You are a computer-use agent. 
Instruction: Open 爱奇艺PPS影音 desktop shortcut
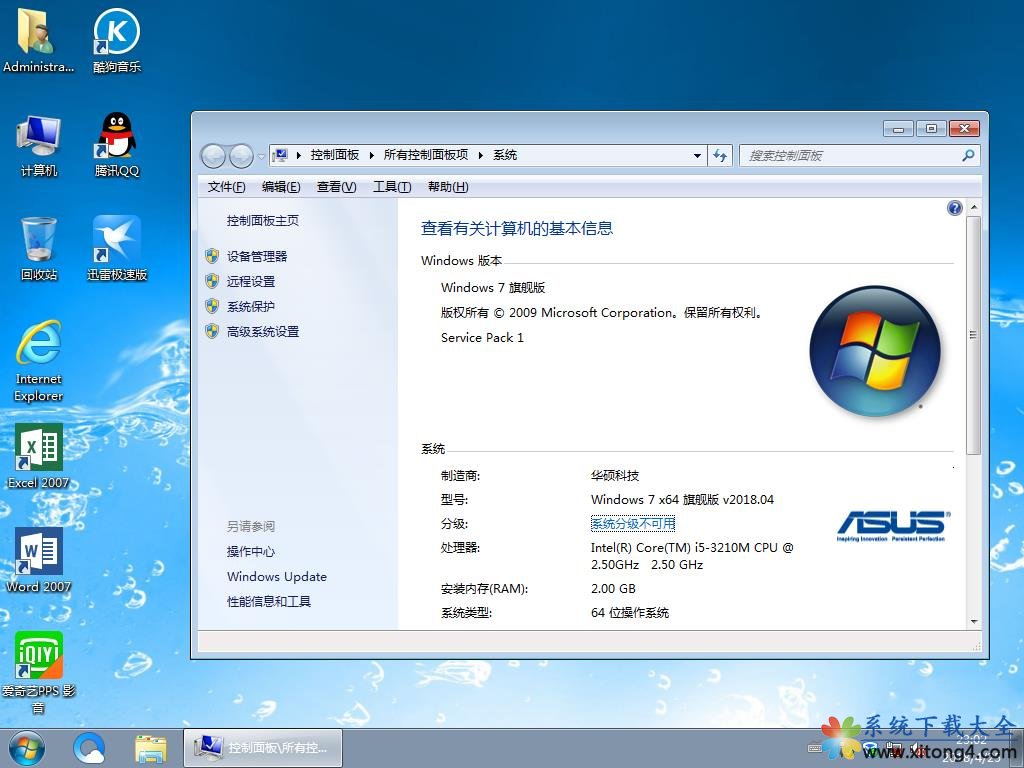[x=39, y=673]
